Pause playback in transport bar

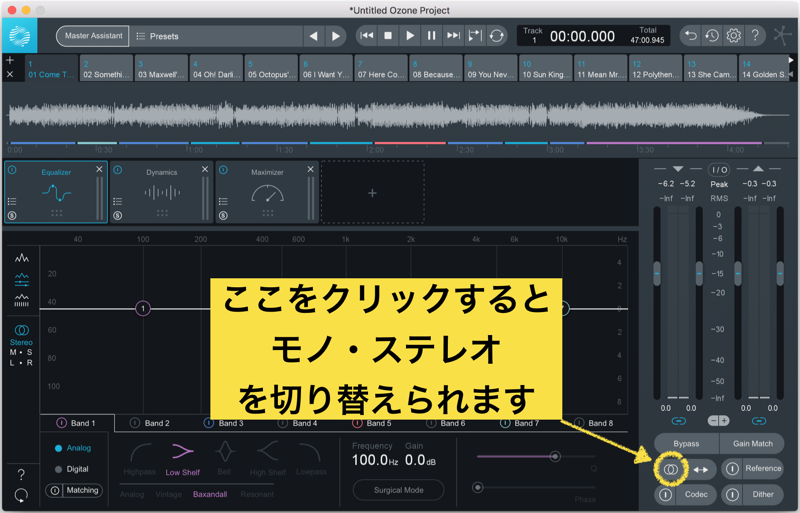pyautogui.click(x=432, y=36)
